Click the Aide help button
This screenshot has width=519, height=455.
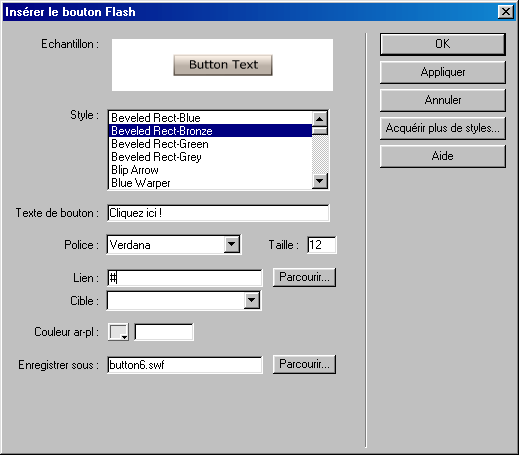[x=443, y=156]
